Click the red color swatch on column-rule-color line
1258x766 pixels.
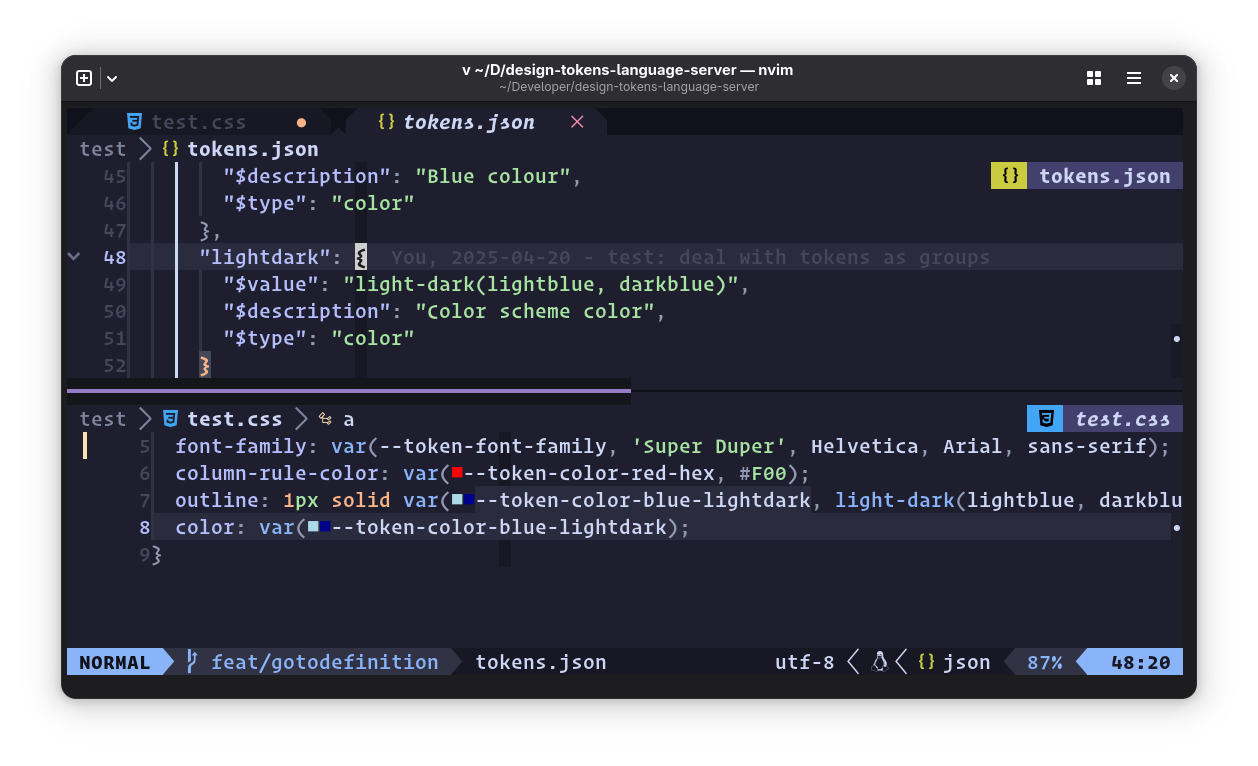457,473
